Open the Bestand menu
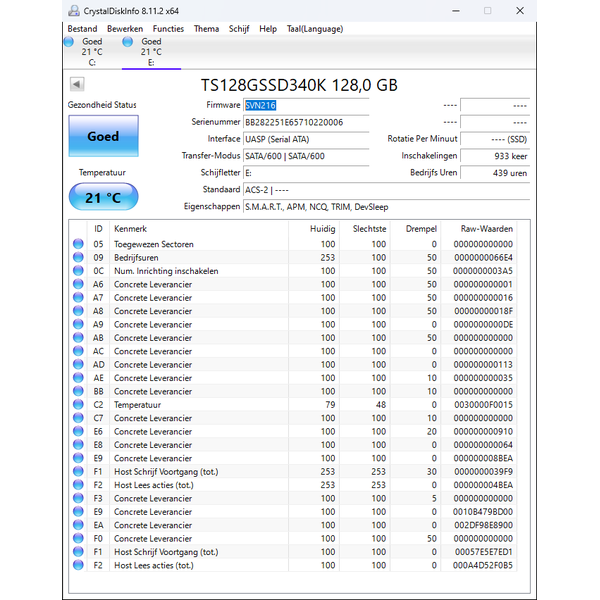600x600 pixels. pyautogui.click(x=82, y=29)
